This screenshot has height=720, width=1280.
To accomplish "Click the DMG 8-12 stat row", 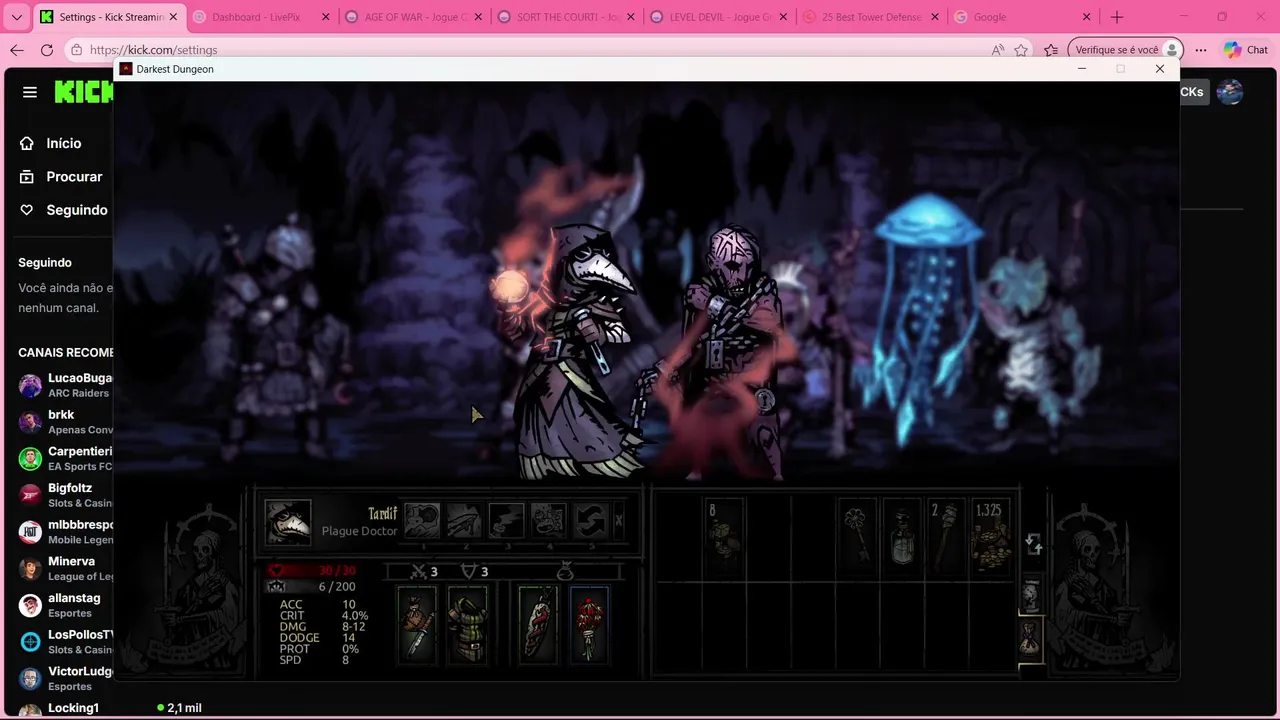I will (322, 627).
